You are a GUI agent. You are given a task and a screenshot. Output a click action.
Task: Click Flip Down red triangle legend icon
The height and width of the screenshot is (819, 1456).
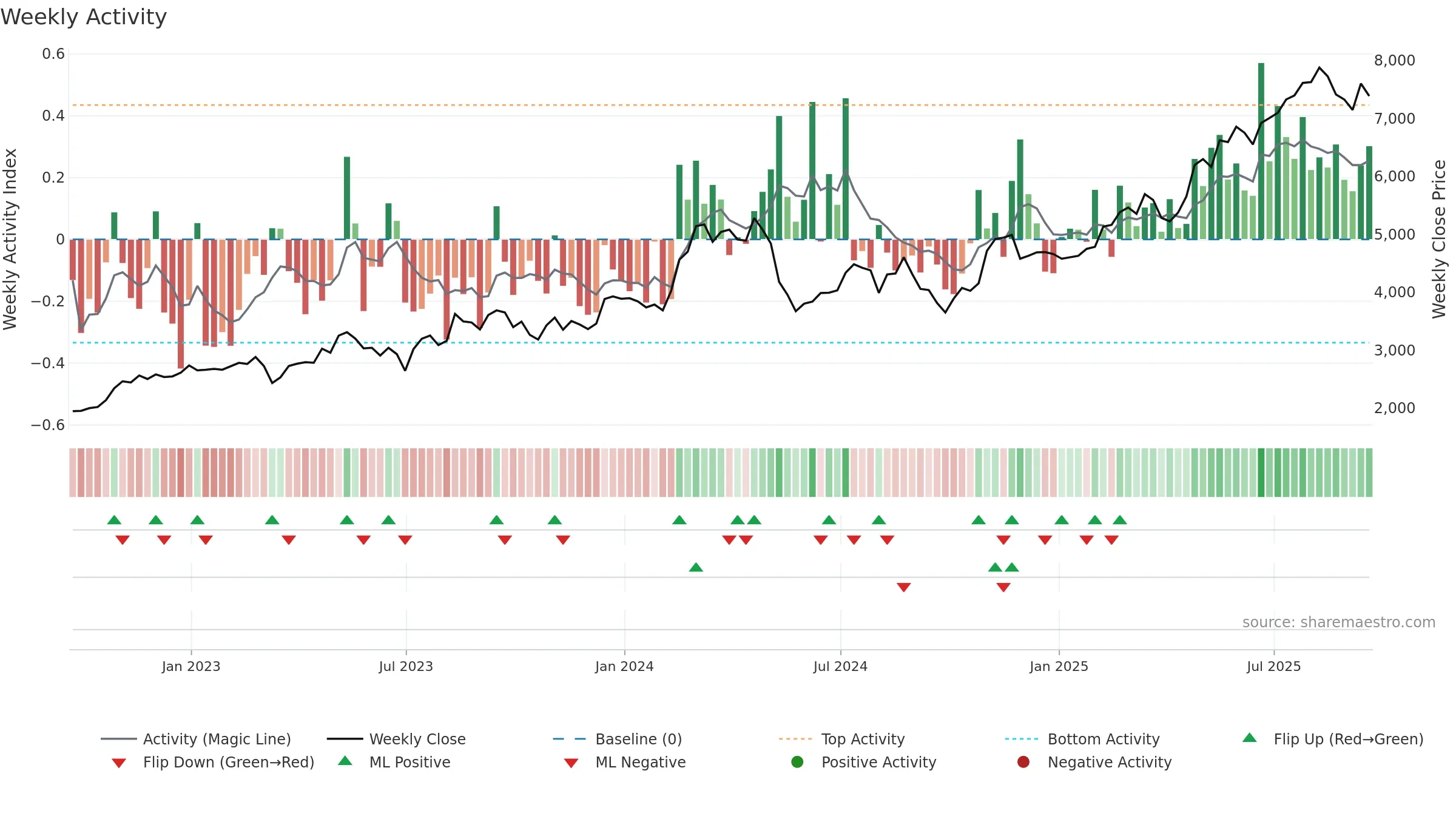pyautogui.click(x=119, y=763)
